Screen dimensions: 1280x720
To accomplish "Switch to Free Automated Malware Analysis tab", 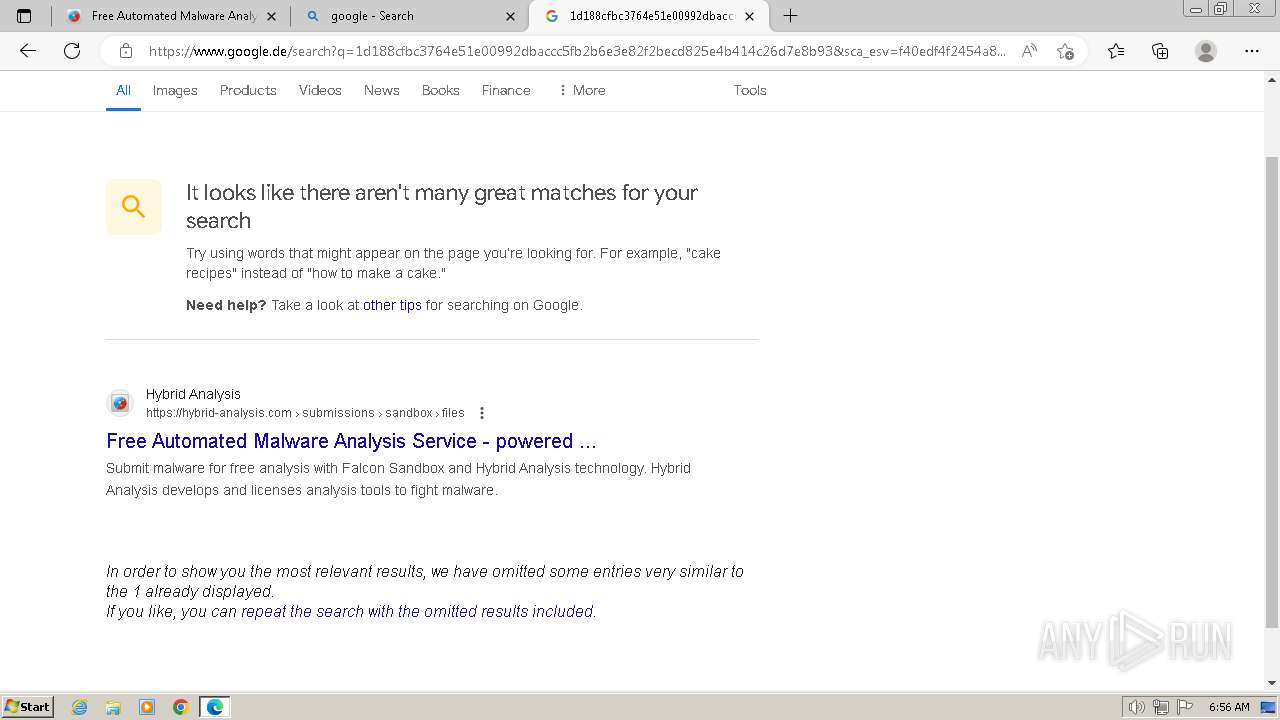I will coord(170,16).
